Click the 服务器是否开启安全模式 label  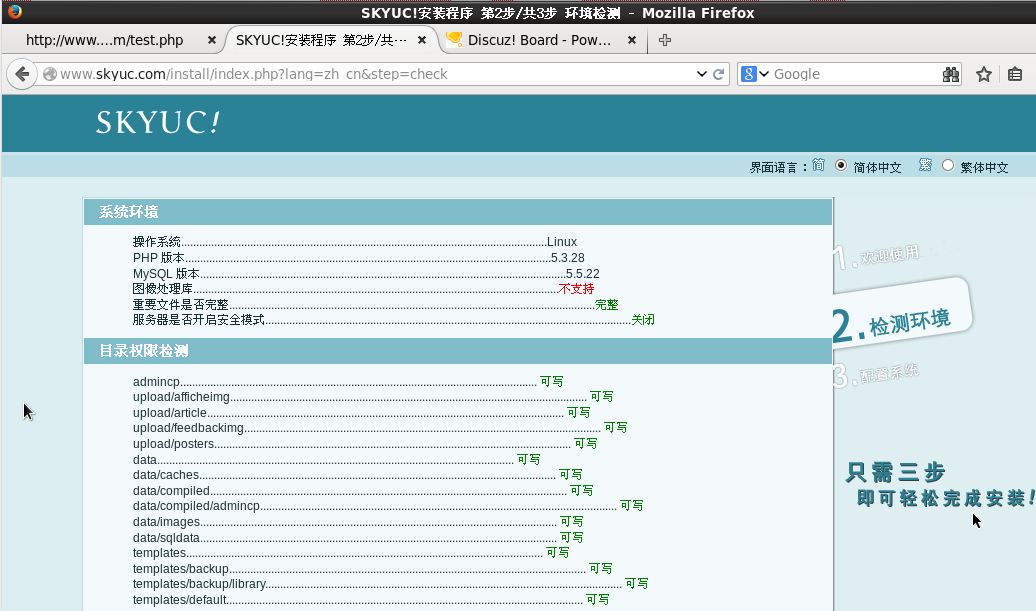tap(198, 320)
